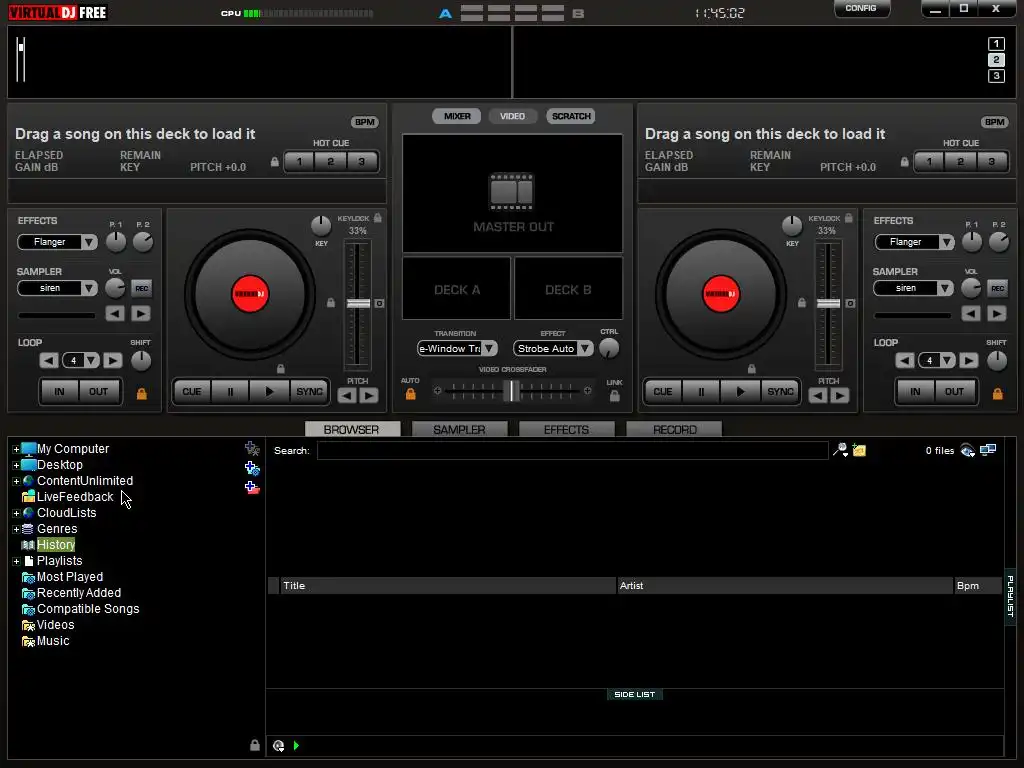
Task: Toggle the video crossfader LINK lock
Action: pyautogui.click(x=615, y=396)
